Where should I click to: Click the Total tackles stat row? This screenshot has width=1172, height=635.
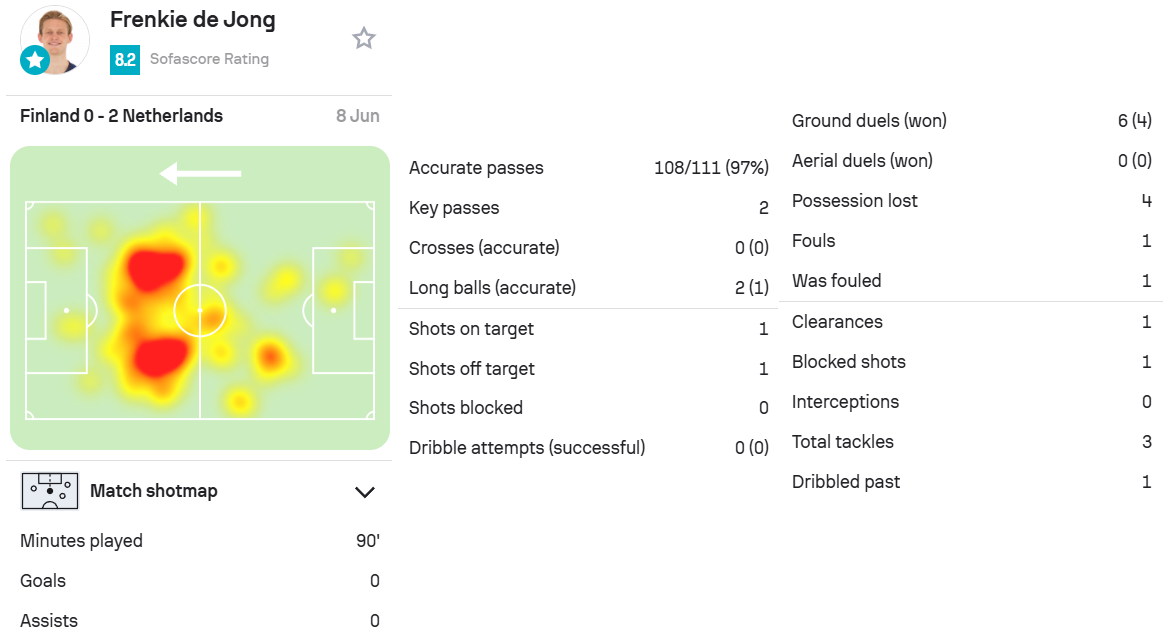[971, 442]
